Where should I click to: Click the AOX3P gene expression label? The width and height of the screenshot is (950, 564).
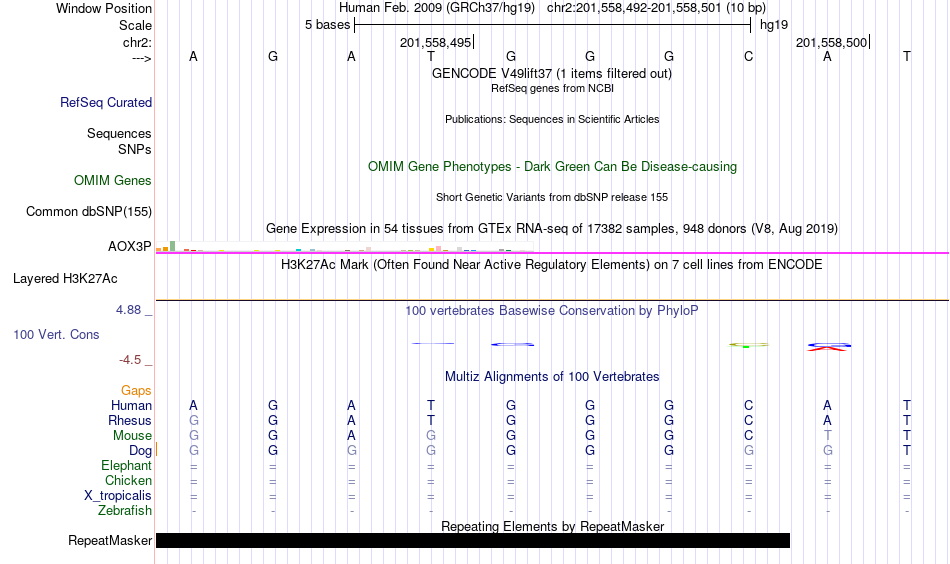point(130,247)
